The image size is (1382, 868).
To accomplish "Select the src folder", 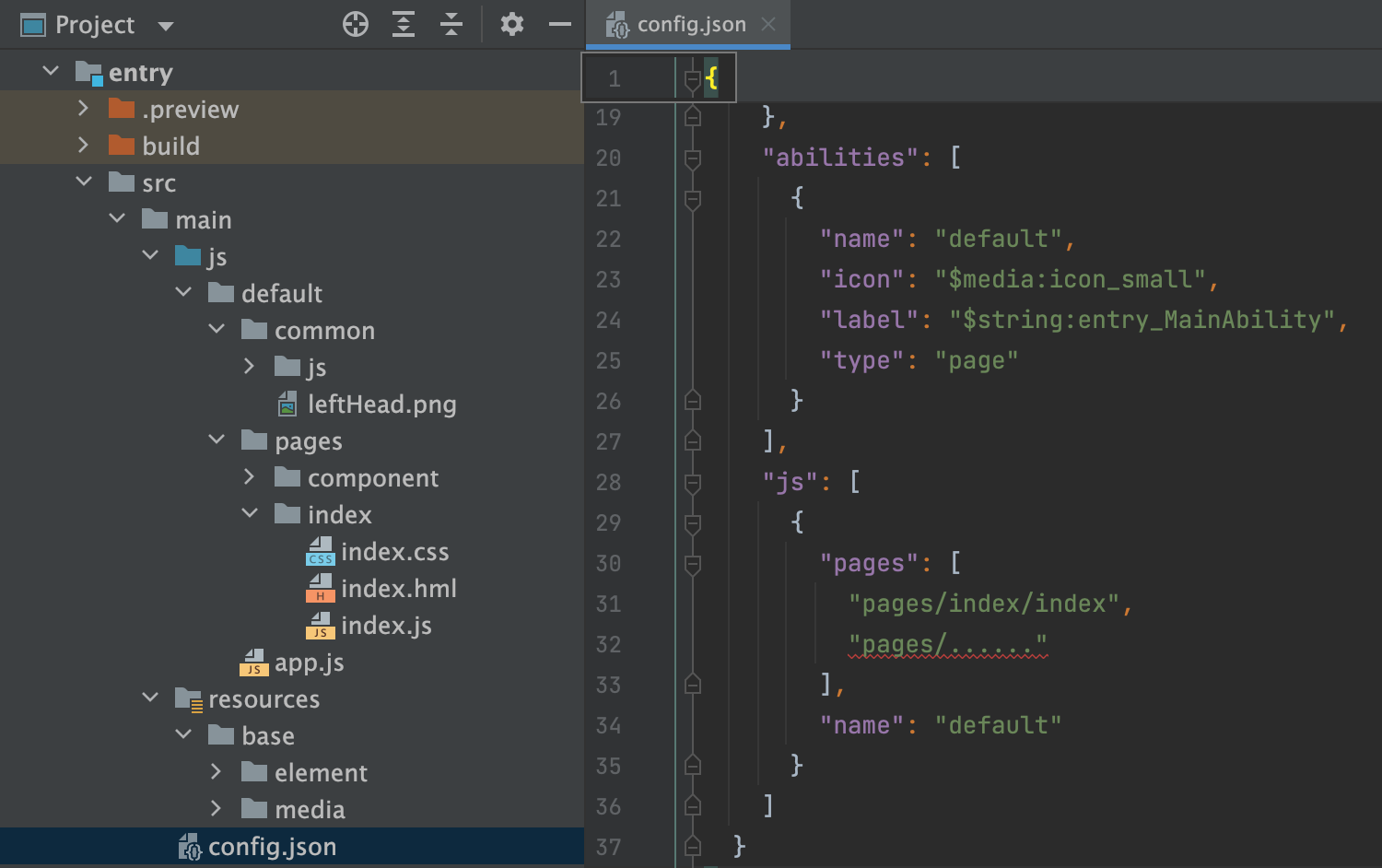I will (x=158, y=182).
